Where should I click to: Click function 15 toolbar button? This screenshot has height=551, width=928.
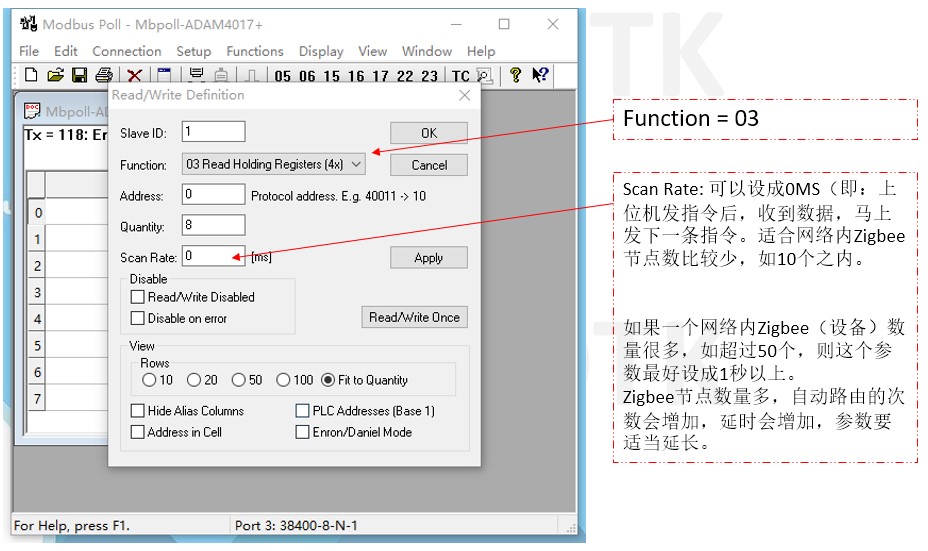click(x=331, y=76)
